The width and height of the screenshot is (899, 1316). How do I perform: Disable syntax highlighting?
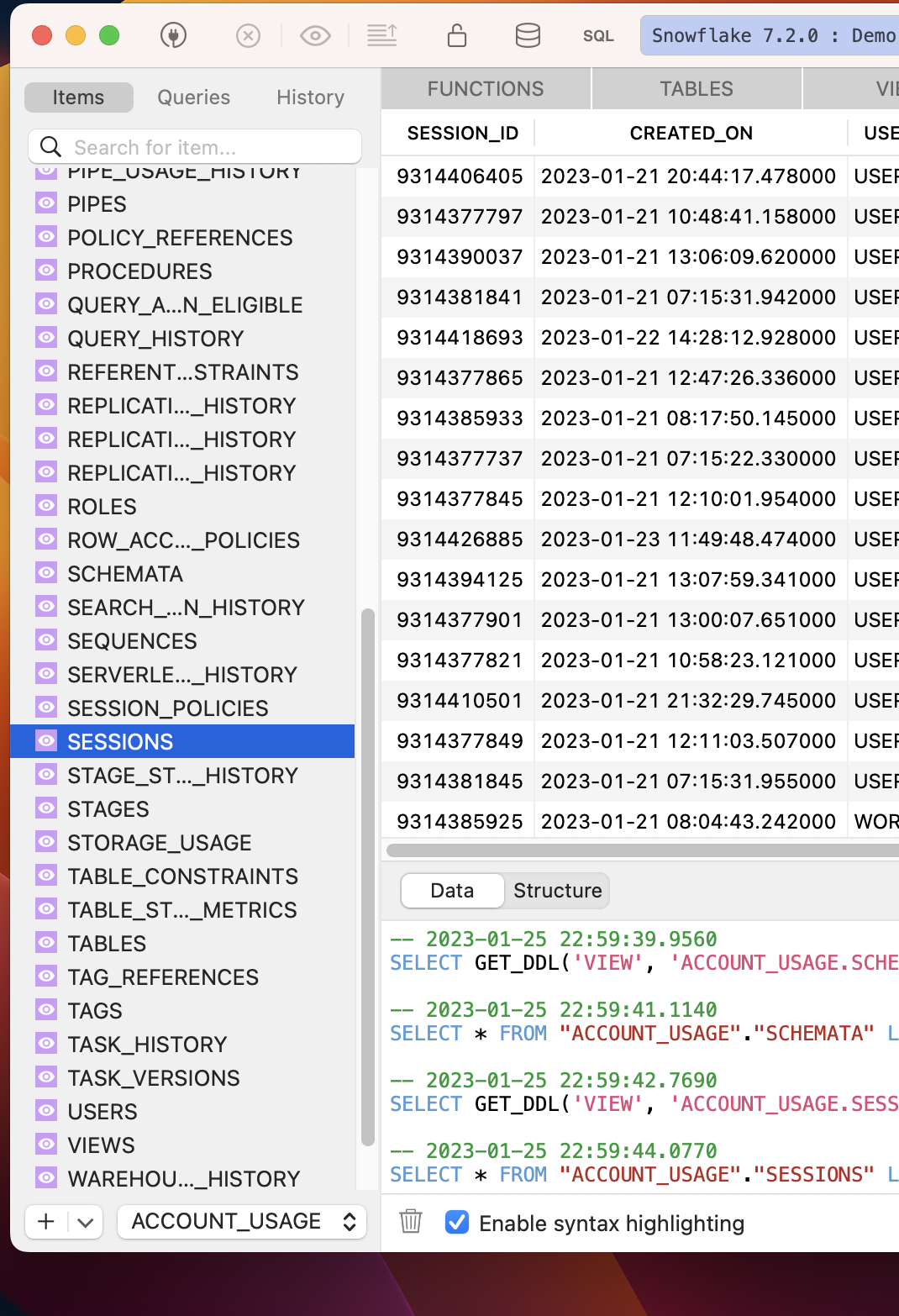point(456,1224)
